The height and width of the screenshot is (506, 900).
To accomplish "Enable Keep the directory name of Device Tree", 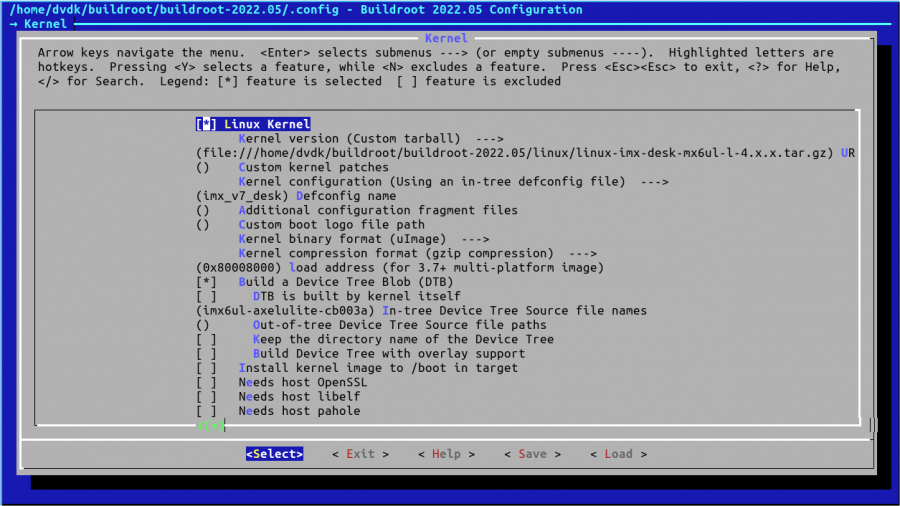I will coord(206,339).
